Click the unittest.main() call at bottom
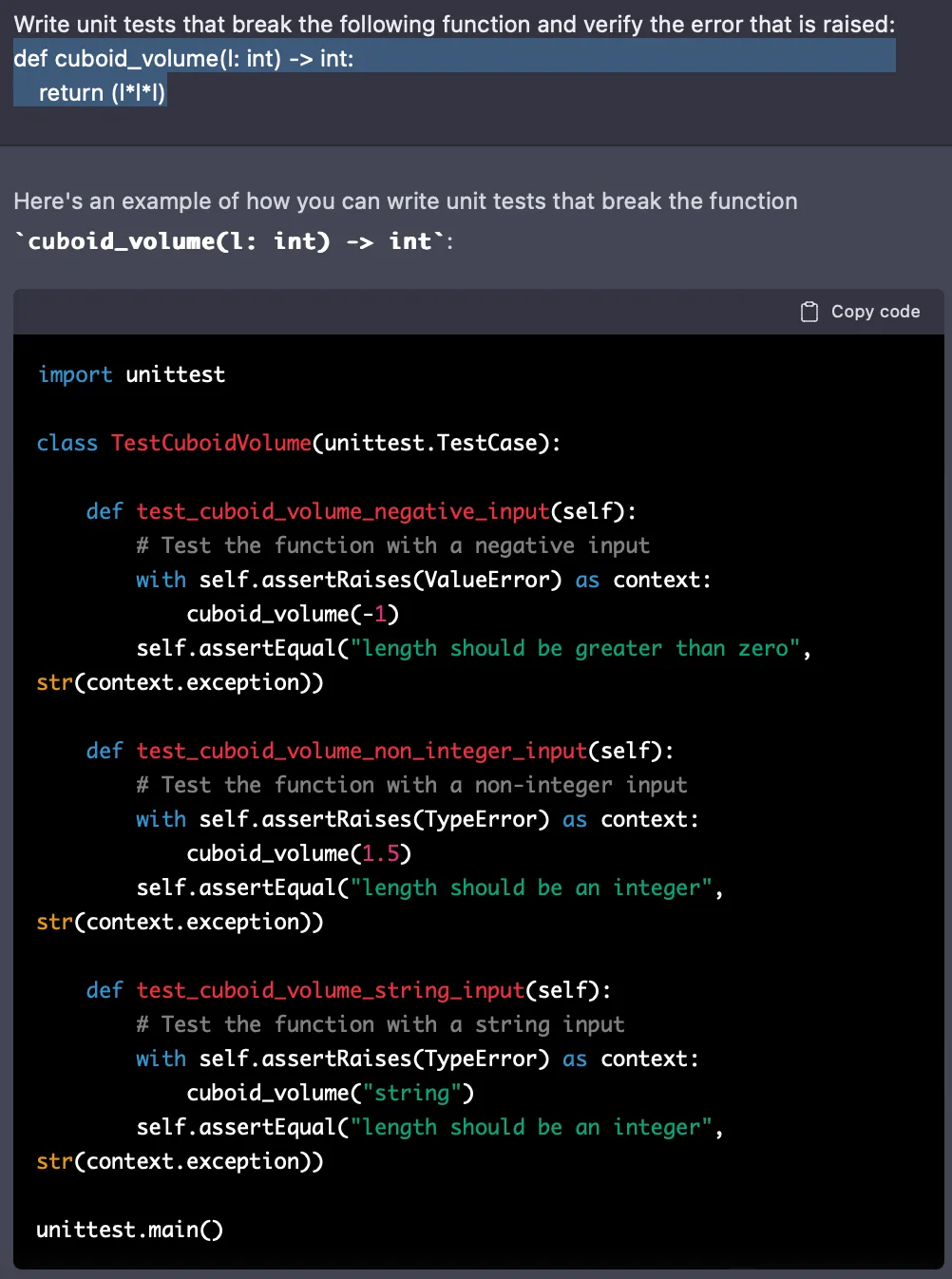This screenshot has height=1279, width=952. 129,1230
